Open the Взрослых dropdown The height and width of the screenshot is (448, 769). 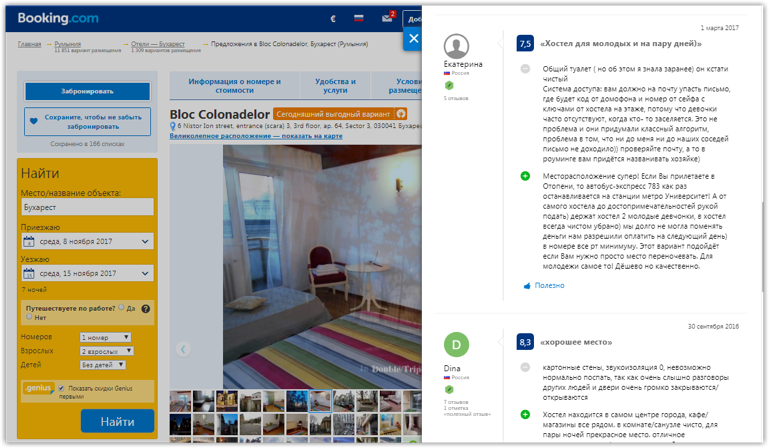click(106, 351)
